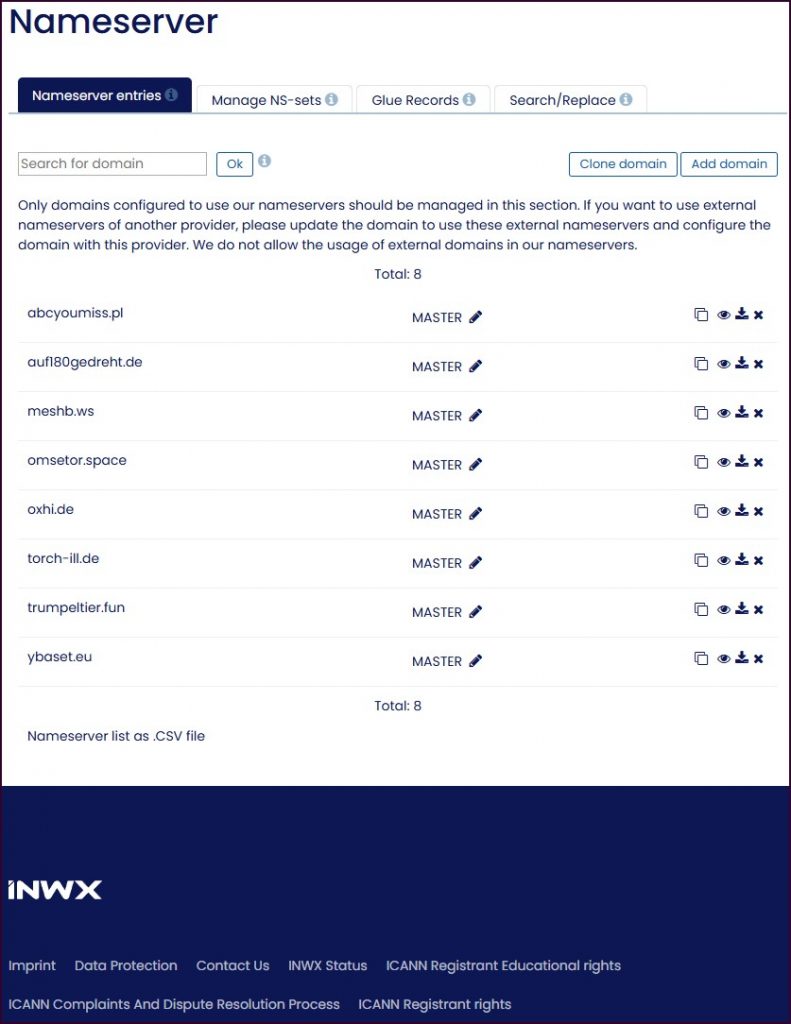Copy the torch-ill.de nameserver entry
The image size is (791, 1024).
tap(701, 560)
